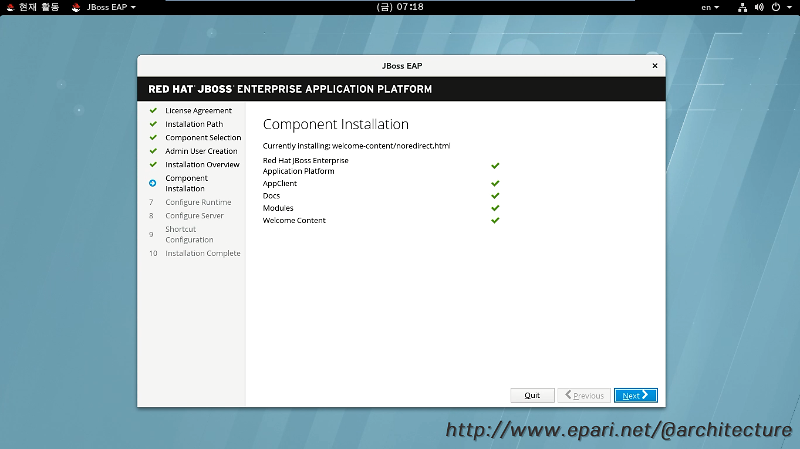Screen dimensions: 800x449
Task: Select the Component Installation step
Action: click(186, 183)
